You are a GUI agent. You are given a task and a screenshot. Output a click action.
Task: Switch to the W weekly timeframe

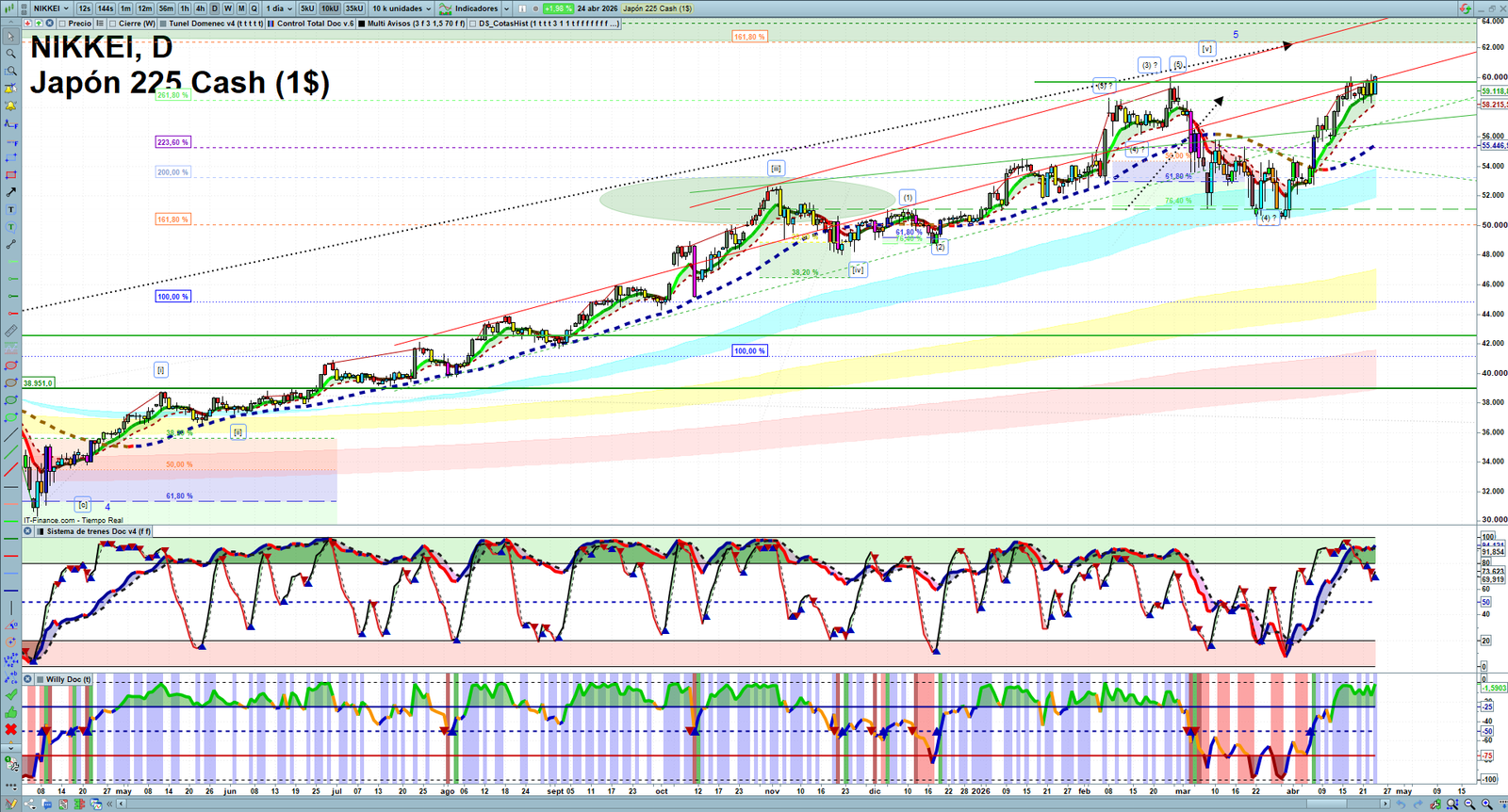point(227,8)
